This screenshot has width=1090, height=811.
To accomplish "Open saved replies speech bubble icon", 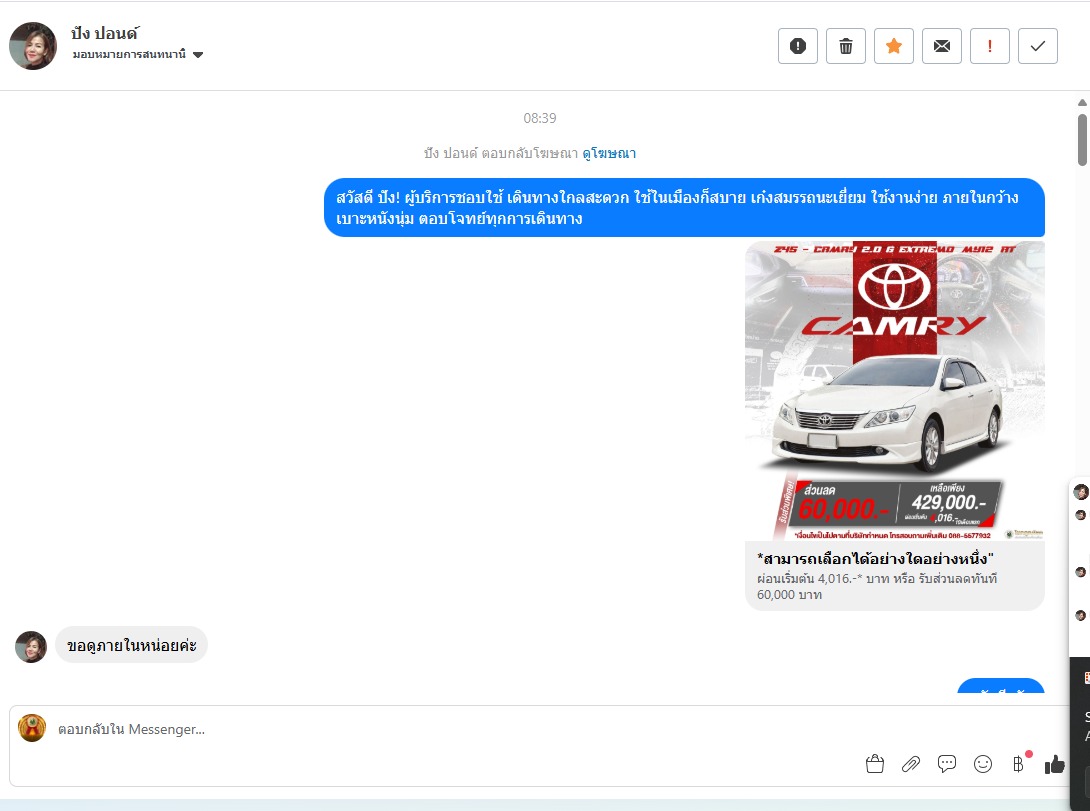I will click(x=947, y=764).
